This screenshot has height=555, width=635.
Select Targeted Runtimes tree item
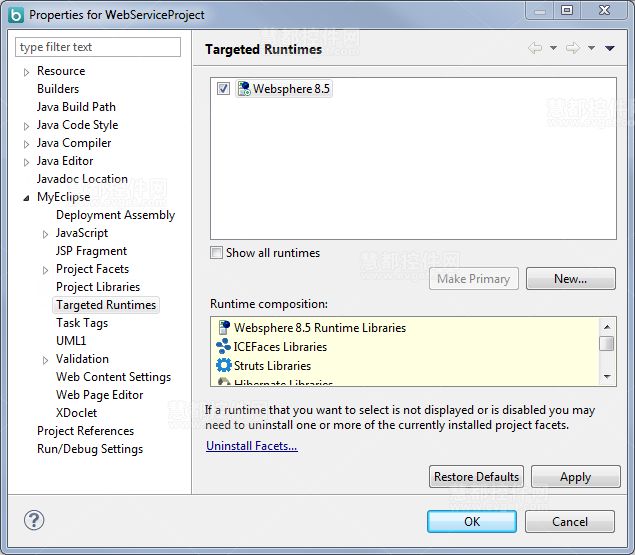tap(106, 305)
